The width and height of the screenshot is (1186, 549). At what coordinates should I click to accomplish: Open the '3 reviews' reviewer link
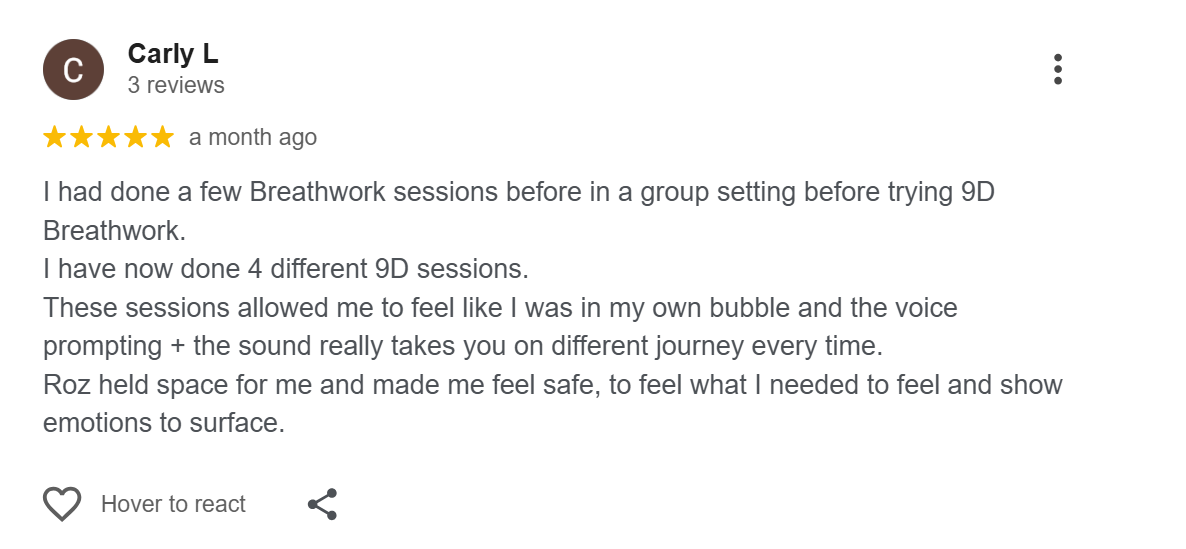pos(176,85)
